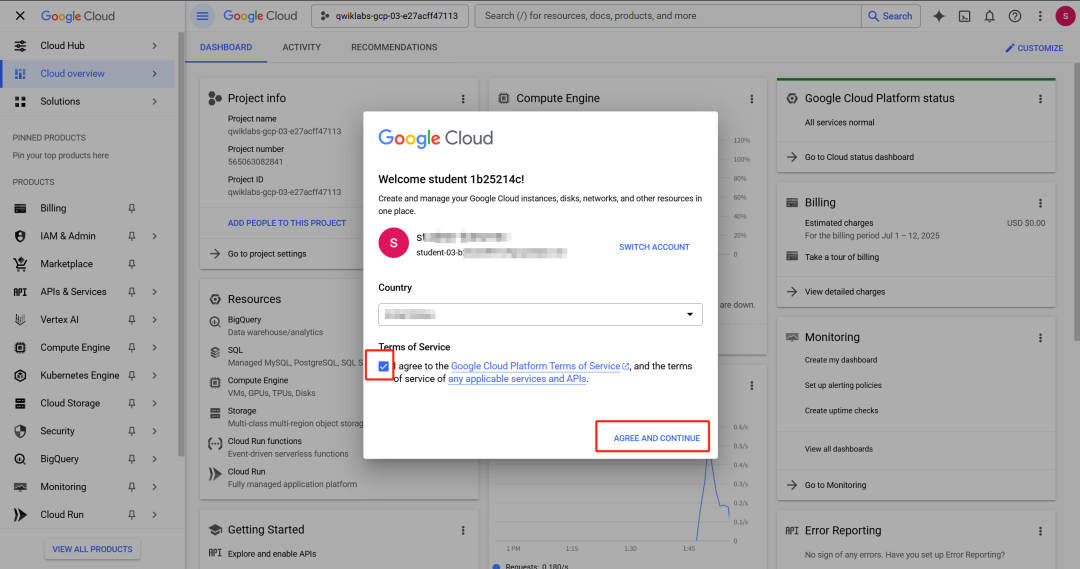The width and height of the screenshot is (1080, 569).
Task: Go to Monitoring link
Action: [x=835, y=485]
